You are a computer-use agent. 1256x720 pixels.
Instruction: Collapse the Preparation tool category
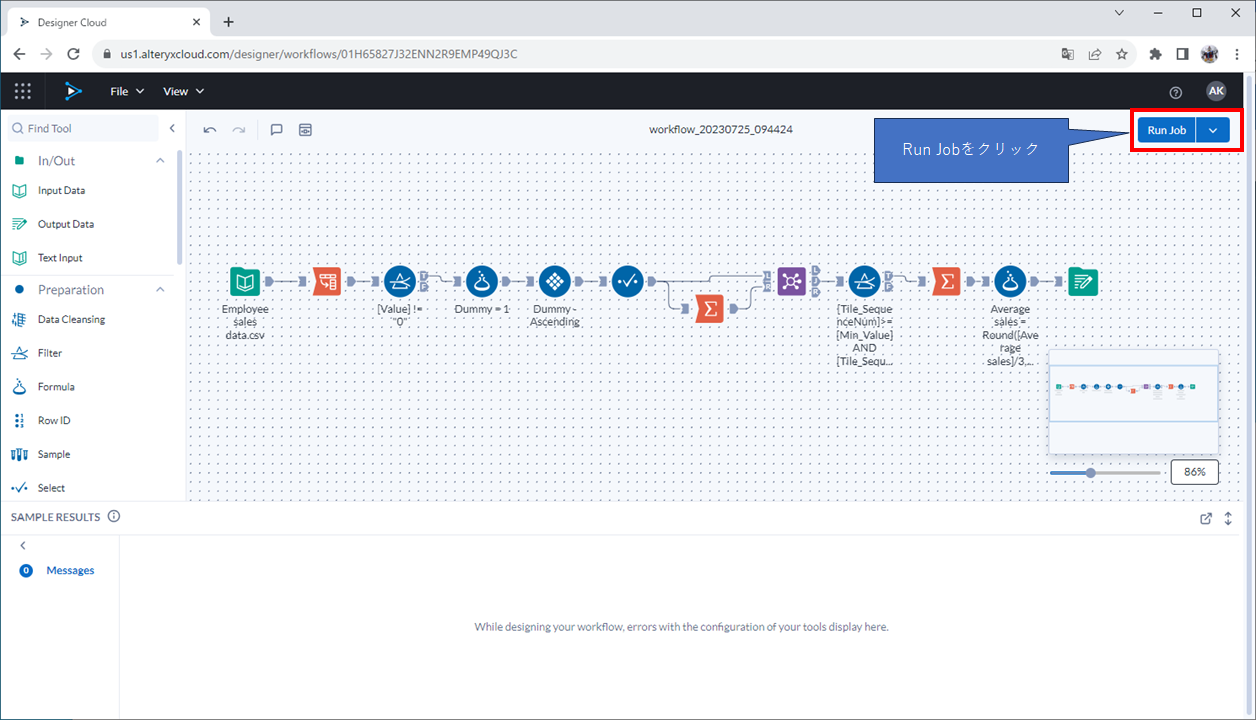tap(160, 290)
